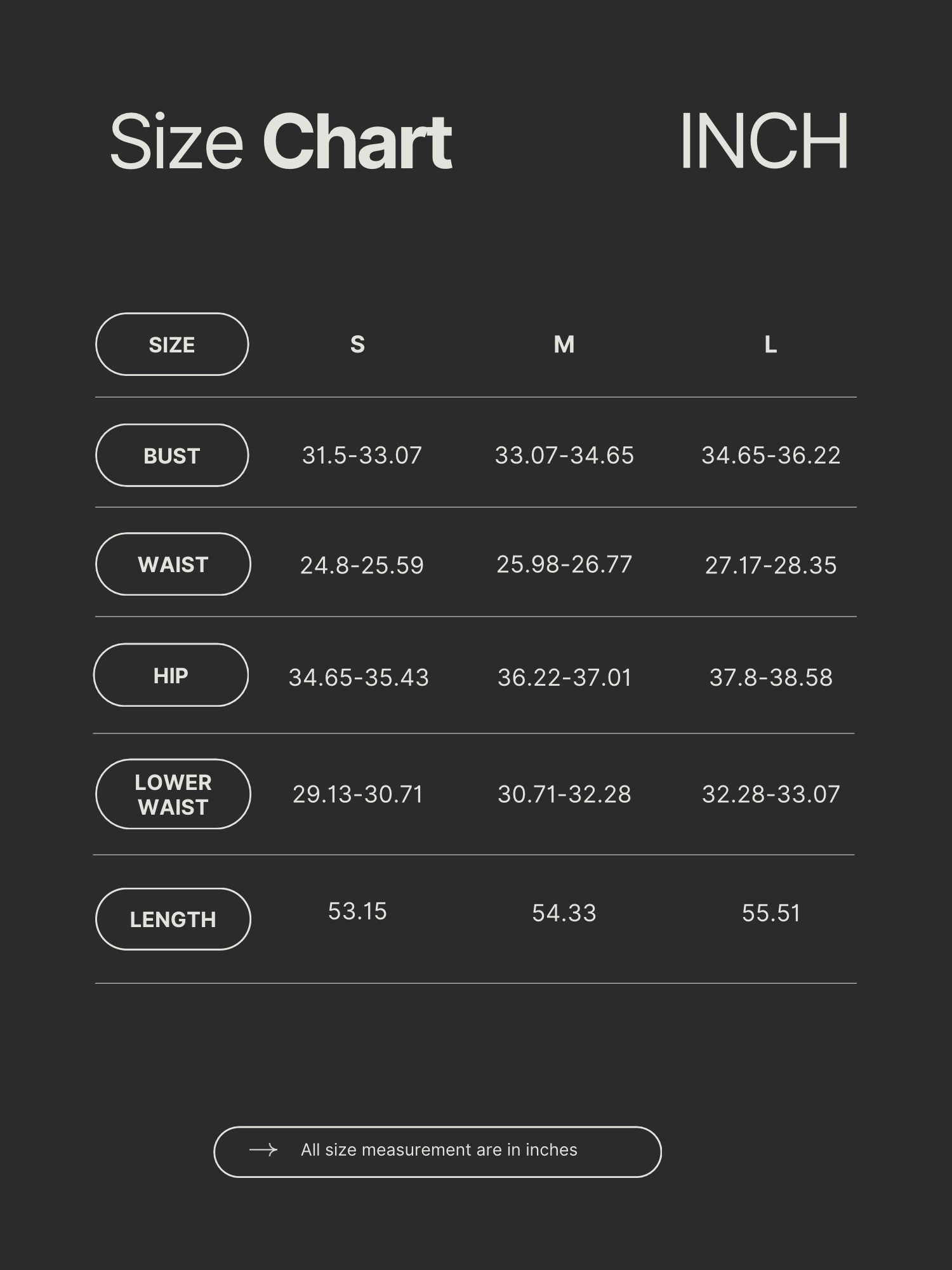Select hip value 37.8-38.58
952x1270 pixels.
(x=770, y=678)
